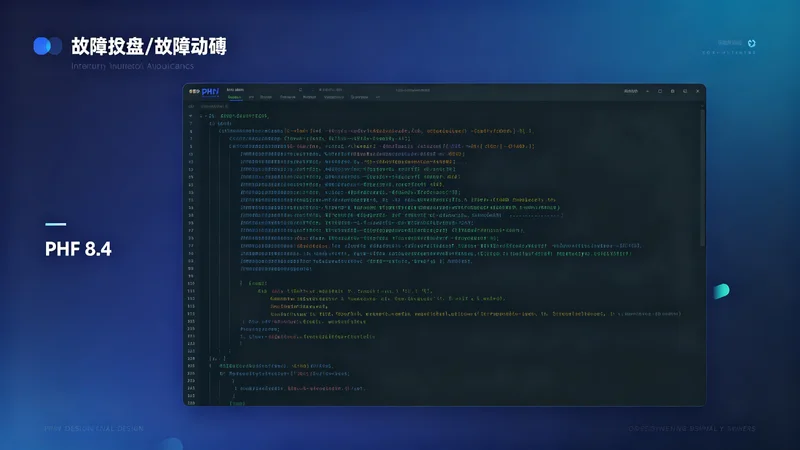Close the code editor window with the X button
The image size is (800, 450).
(x=697, y=91)
